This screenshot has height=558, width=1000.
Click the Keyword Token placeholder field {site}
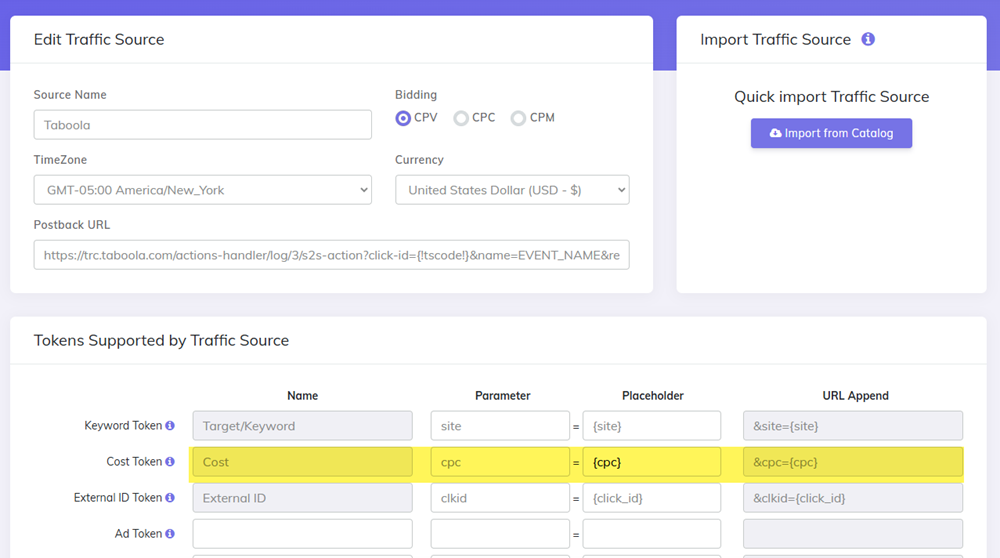(x=651, y=426)
